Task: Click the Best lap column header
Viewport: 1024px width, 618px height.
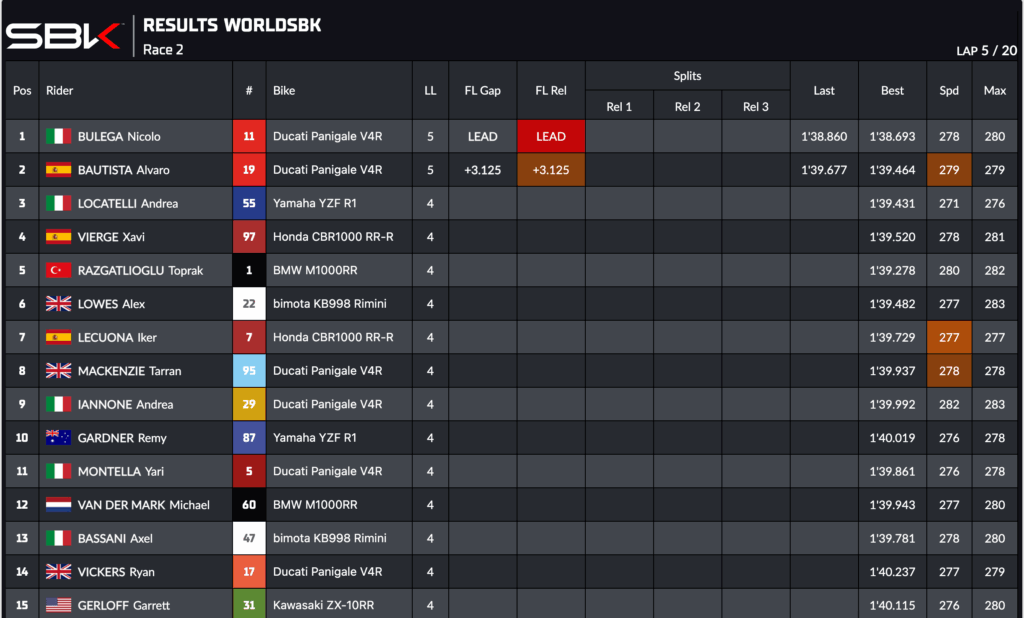Action: click(892, 91)
